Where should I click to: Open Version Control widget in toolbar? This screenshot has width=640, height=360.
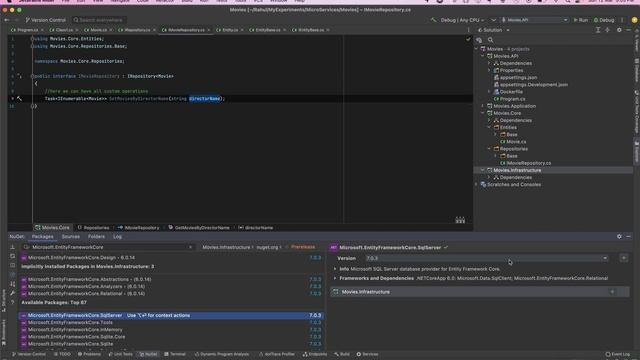coord(45,20)
